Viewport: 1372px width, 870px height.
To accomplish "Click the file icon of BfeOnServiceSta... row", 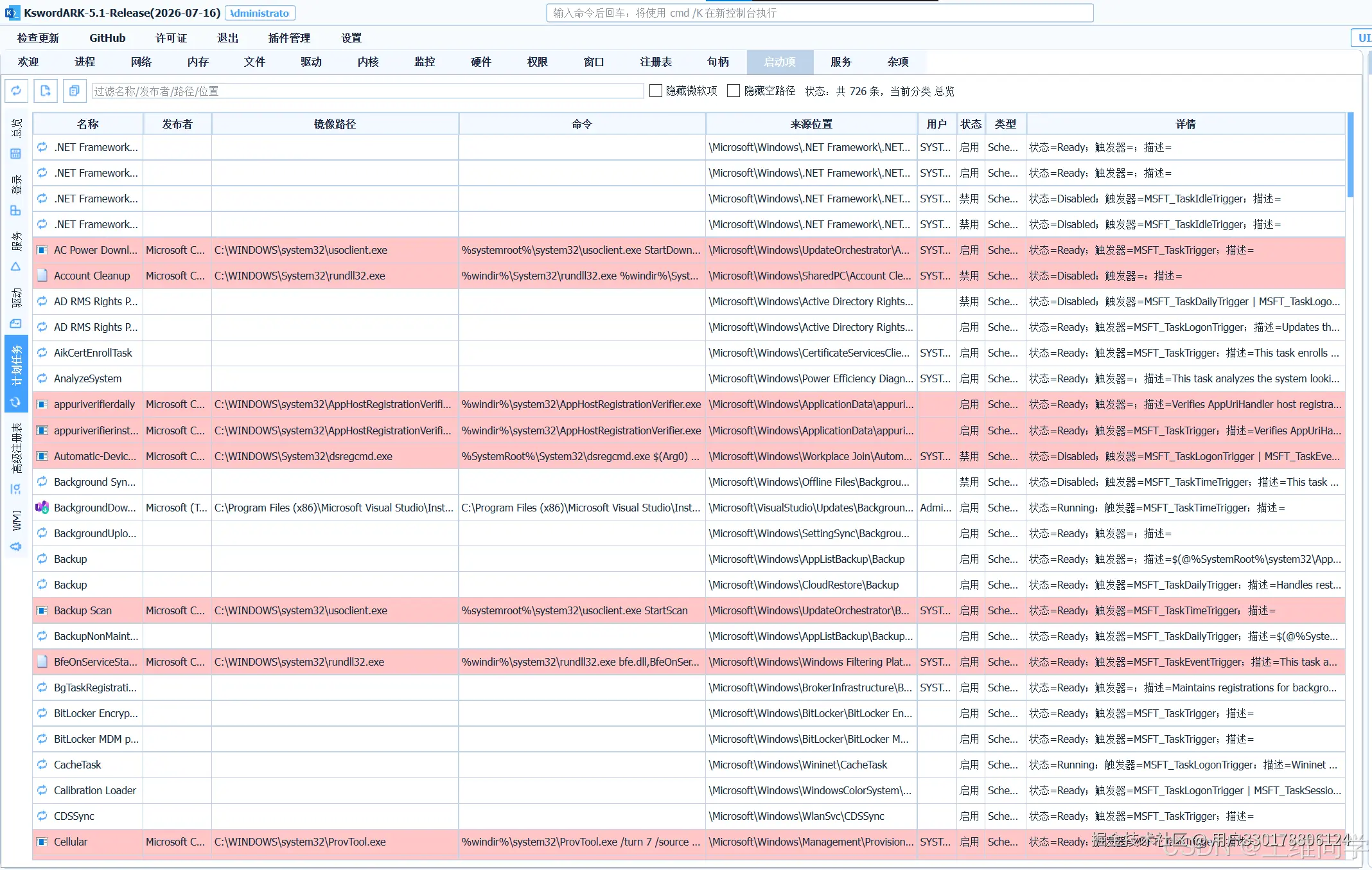I will pyautogui.click(x=42, y=662).
